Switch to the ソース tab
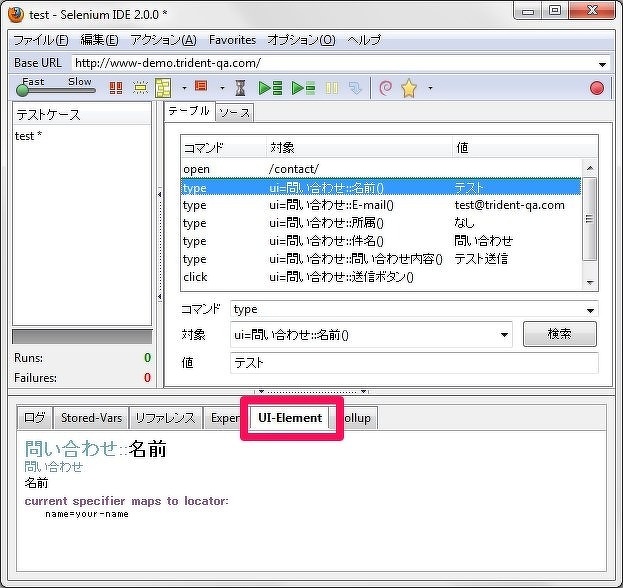 click(235, 113)
